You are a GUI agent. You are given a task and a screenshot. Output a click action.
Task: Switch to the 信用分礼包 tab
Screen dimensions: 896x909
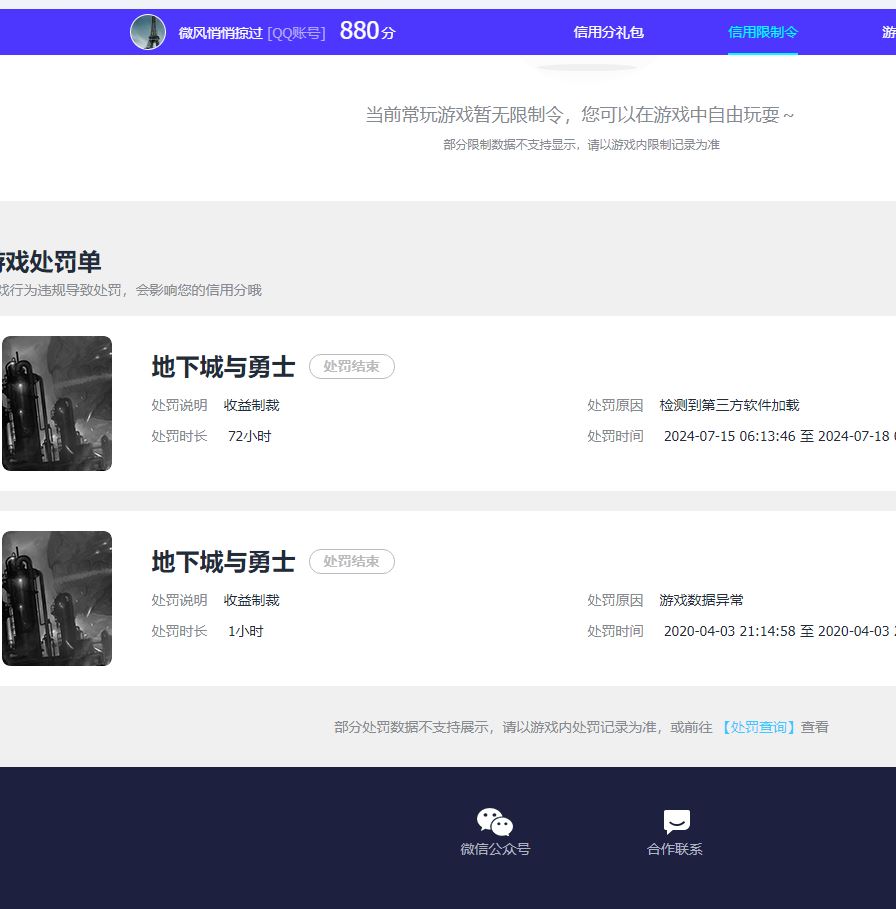[x=608, y=32]
